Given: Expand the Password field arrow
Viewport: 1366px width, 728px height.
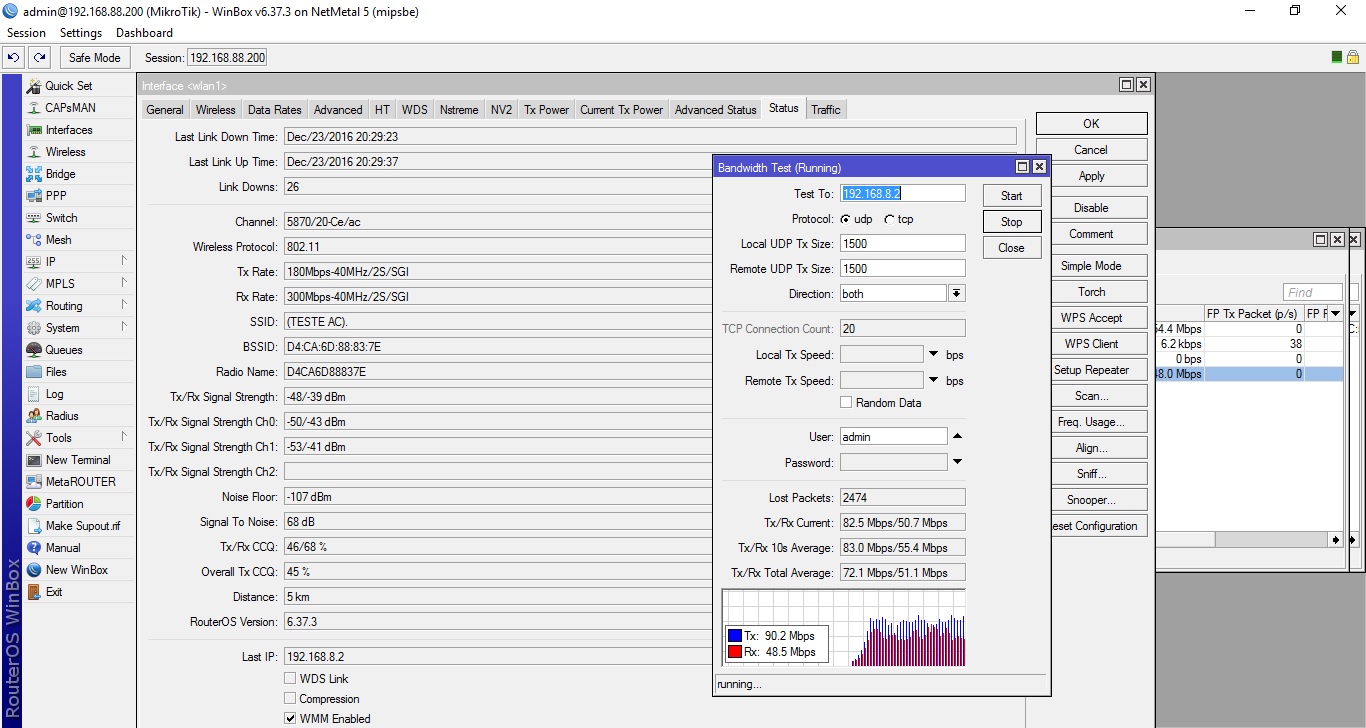Looking at the screenshot, I should (x=957, y=462).
